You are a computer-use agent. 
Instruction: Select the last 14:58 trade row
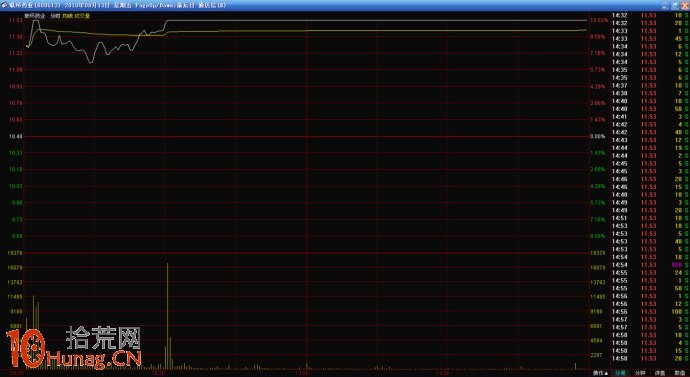pos(650,359)
